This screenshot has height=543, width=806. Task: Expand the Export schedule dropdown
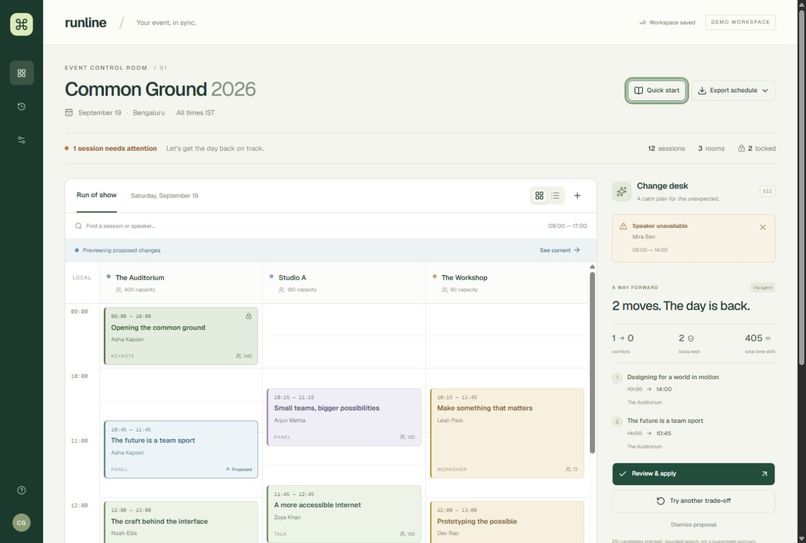[x=733, y=90]
